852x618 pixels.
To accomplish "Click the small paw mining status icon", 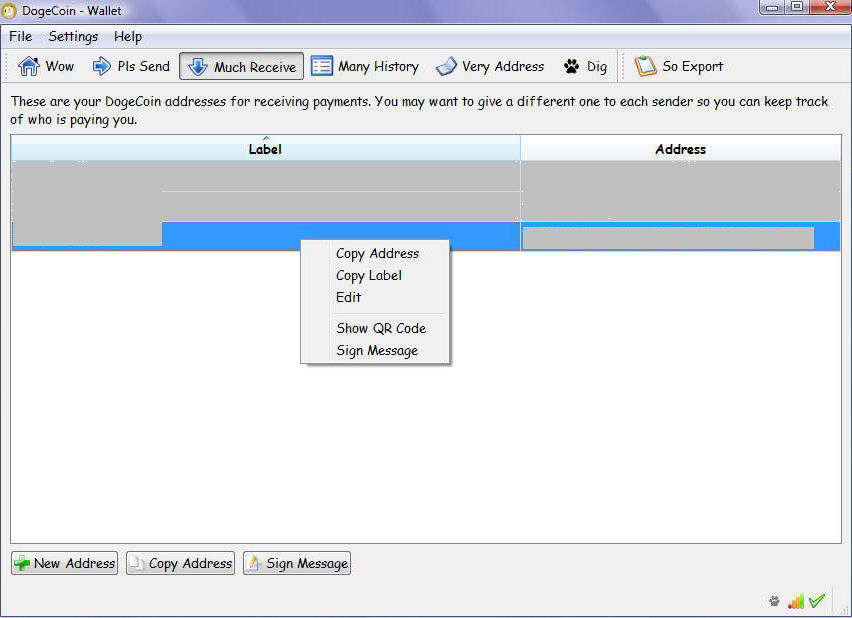I will click(x=774, y=601).
